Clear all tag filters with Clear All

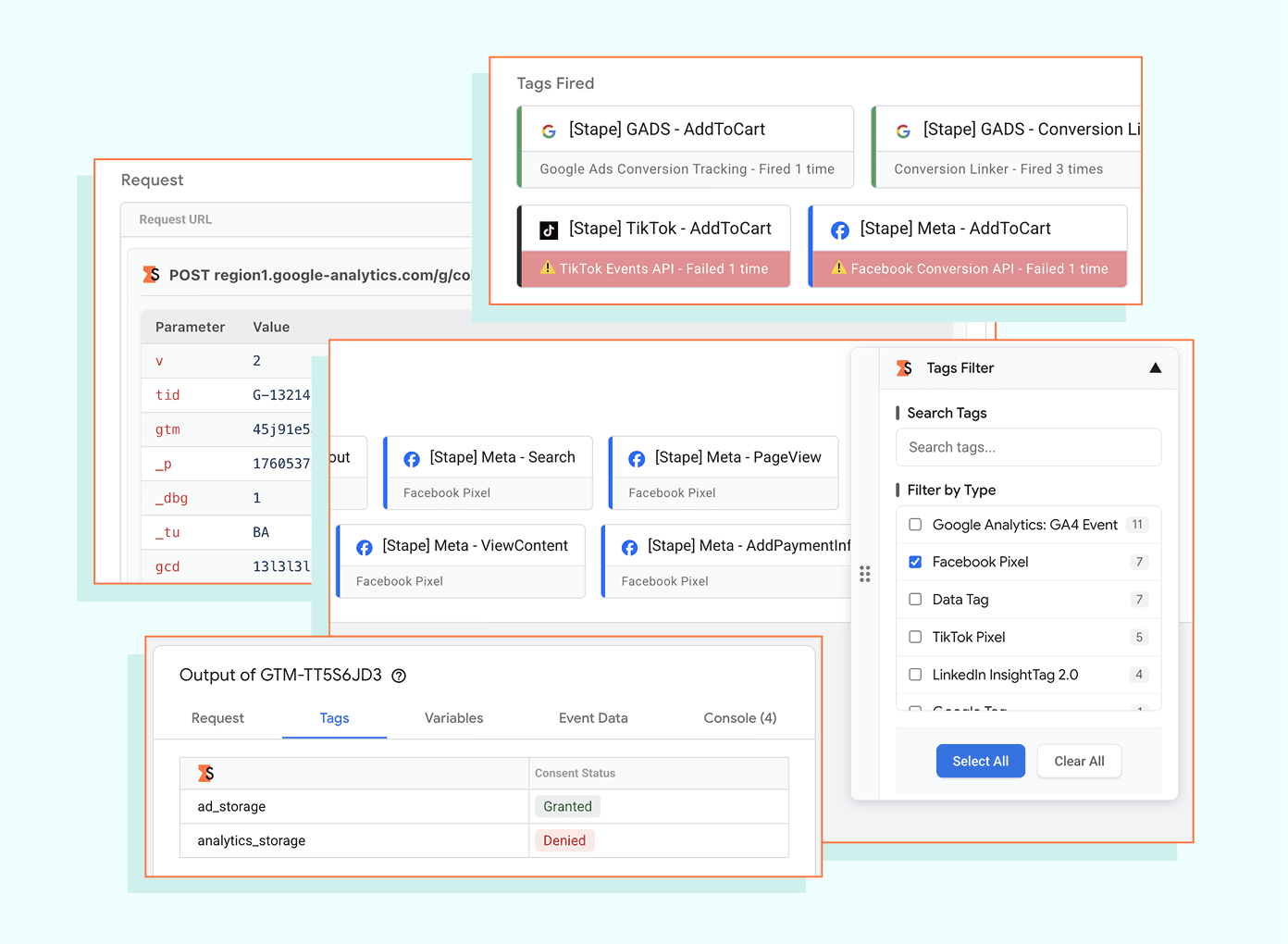click(1079, 761)
